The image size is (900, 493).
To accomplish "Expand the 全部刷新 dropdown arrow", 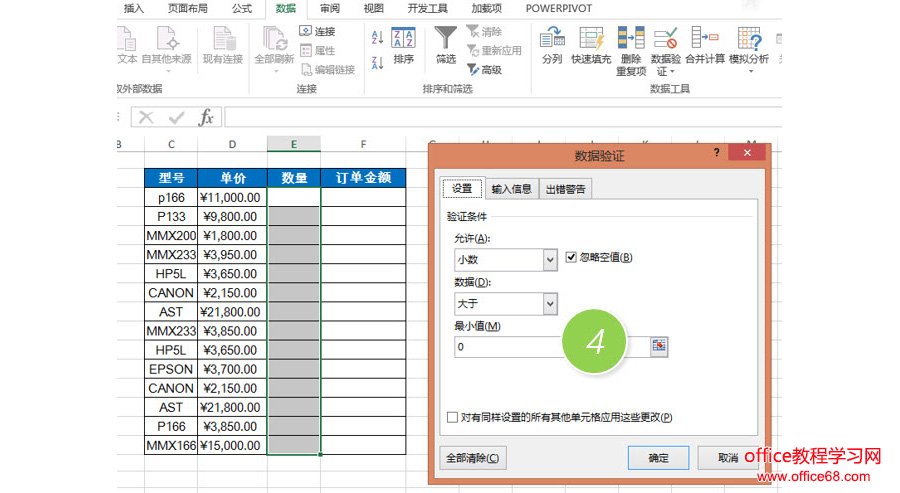I will tap(276, 72).
